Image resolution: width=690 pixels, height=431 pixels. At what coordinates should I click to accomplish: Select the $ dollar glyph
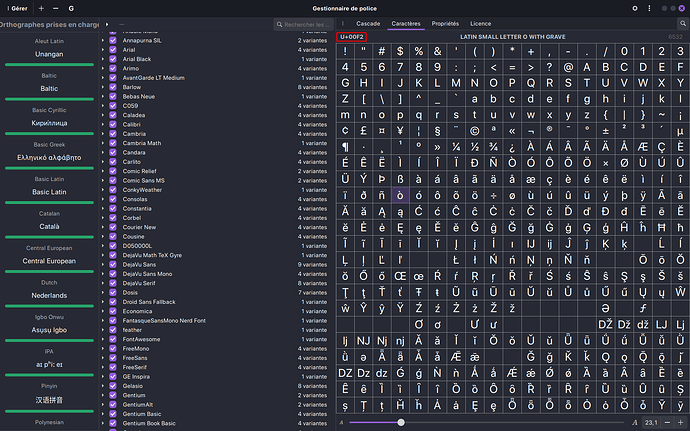click(x=400, y=51)
